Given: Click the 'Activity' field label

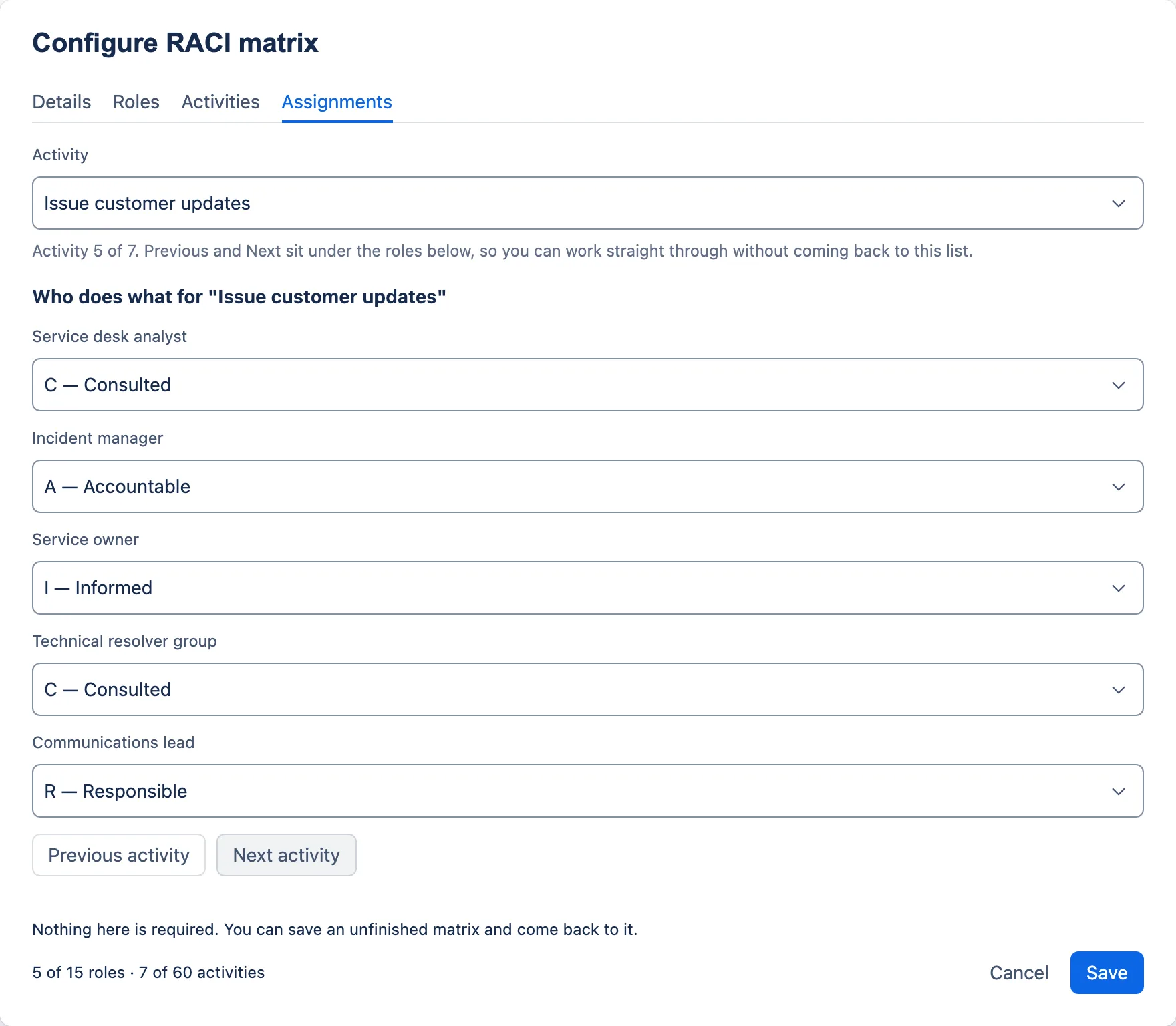Looking at the screenshot, I should click(60, 155).
